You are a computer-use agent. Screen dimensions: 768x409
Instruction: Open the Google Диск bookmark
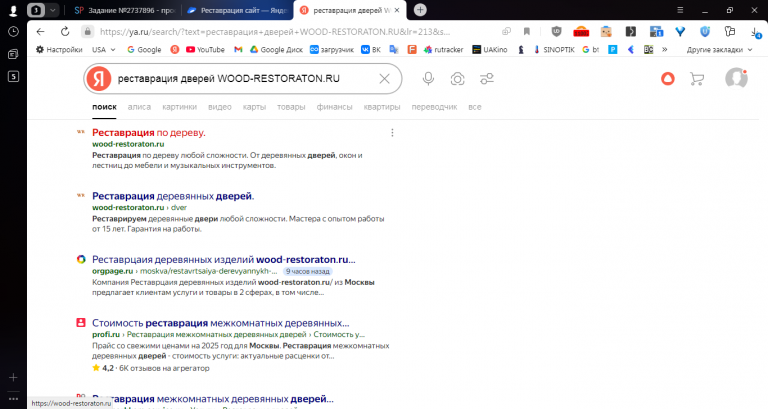276,49
